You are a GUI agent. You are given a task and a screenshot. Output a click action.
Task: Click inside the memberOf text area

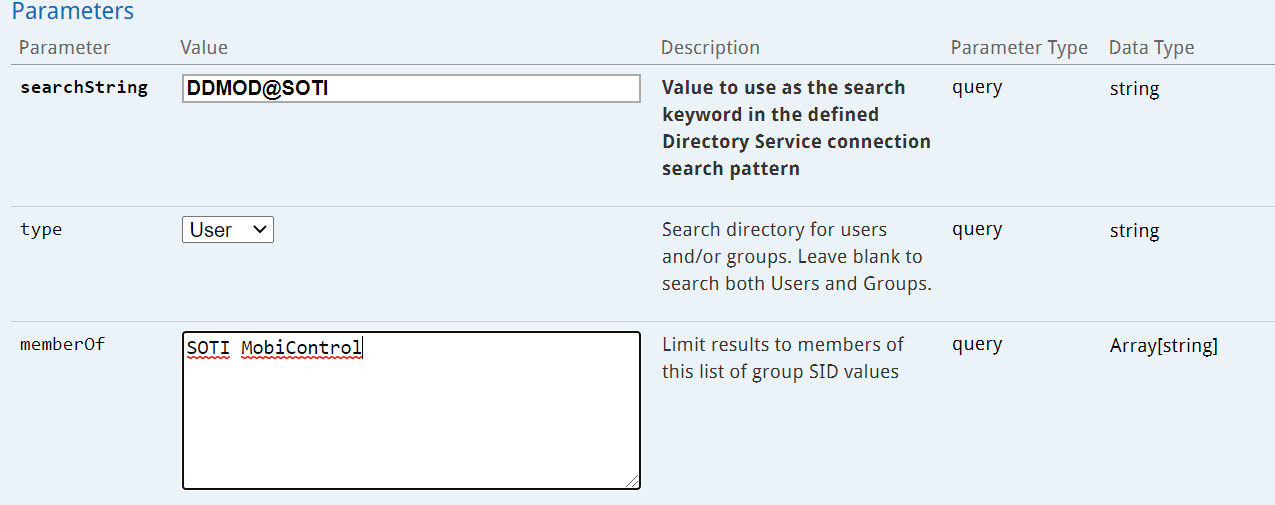coord(411,420)
